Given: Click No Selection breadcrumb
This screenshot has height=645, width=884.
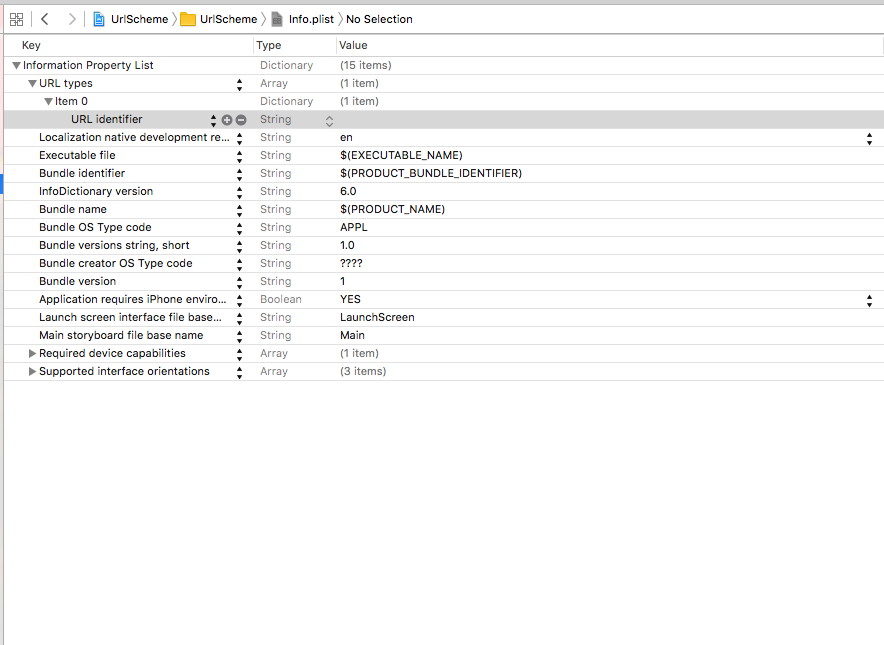Looking at the screenshot, I should click(379, 19).
